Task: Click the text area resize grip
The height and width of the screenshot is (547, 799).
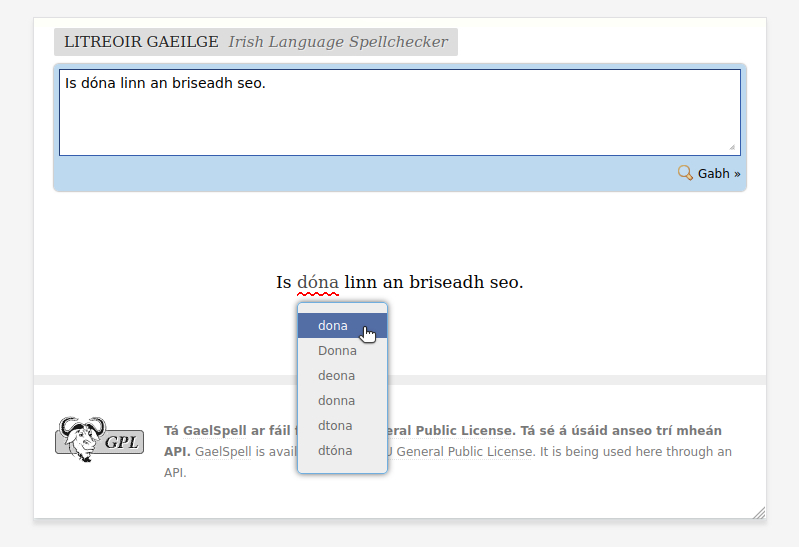Action: click(x=731, y=147)
